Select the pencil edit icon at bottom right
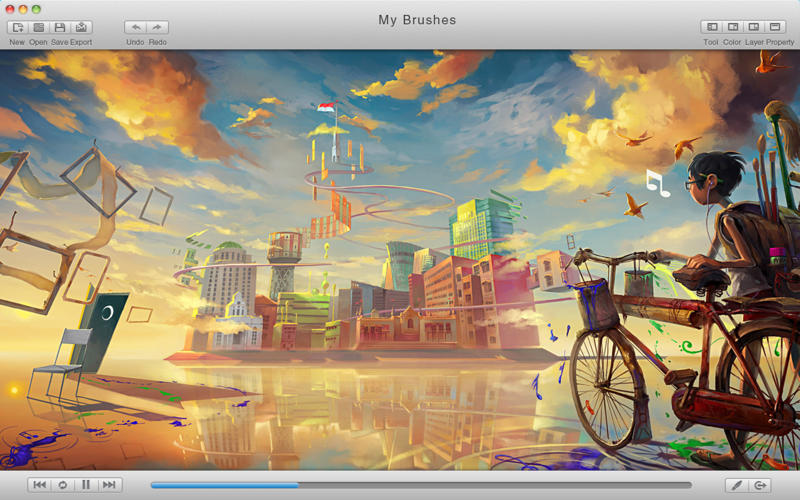800x500 pixels. (737, 485)
